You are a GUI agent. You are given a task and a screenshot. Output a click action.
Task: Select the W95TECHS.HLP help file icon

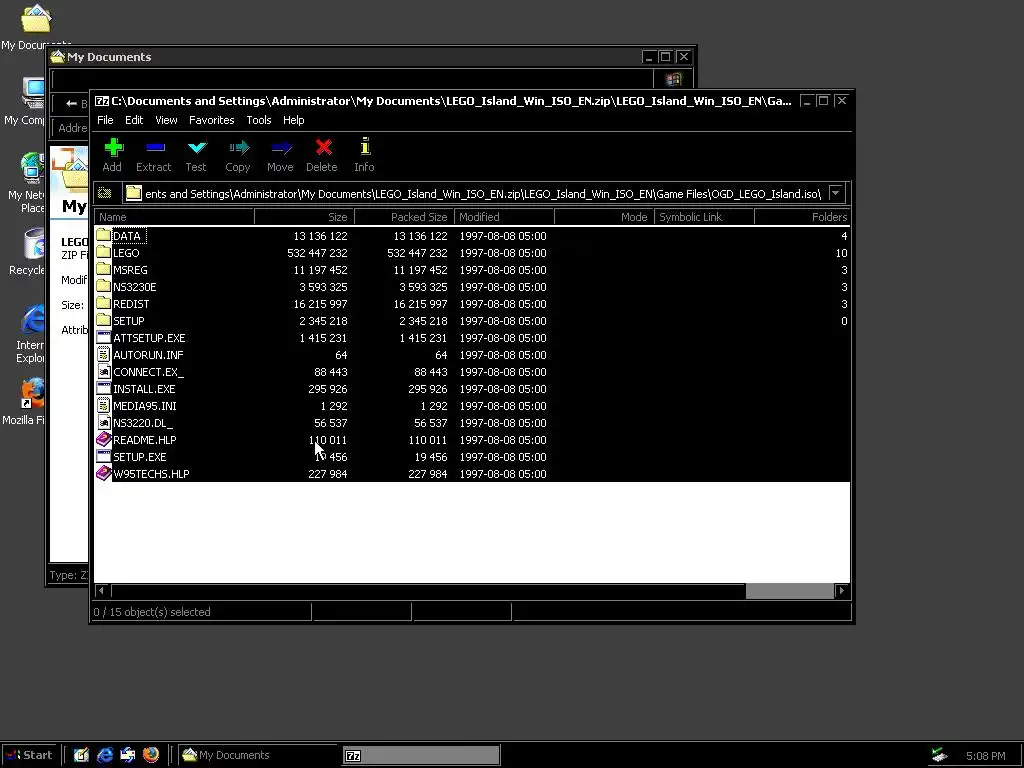tap(103, 473)
